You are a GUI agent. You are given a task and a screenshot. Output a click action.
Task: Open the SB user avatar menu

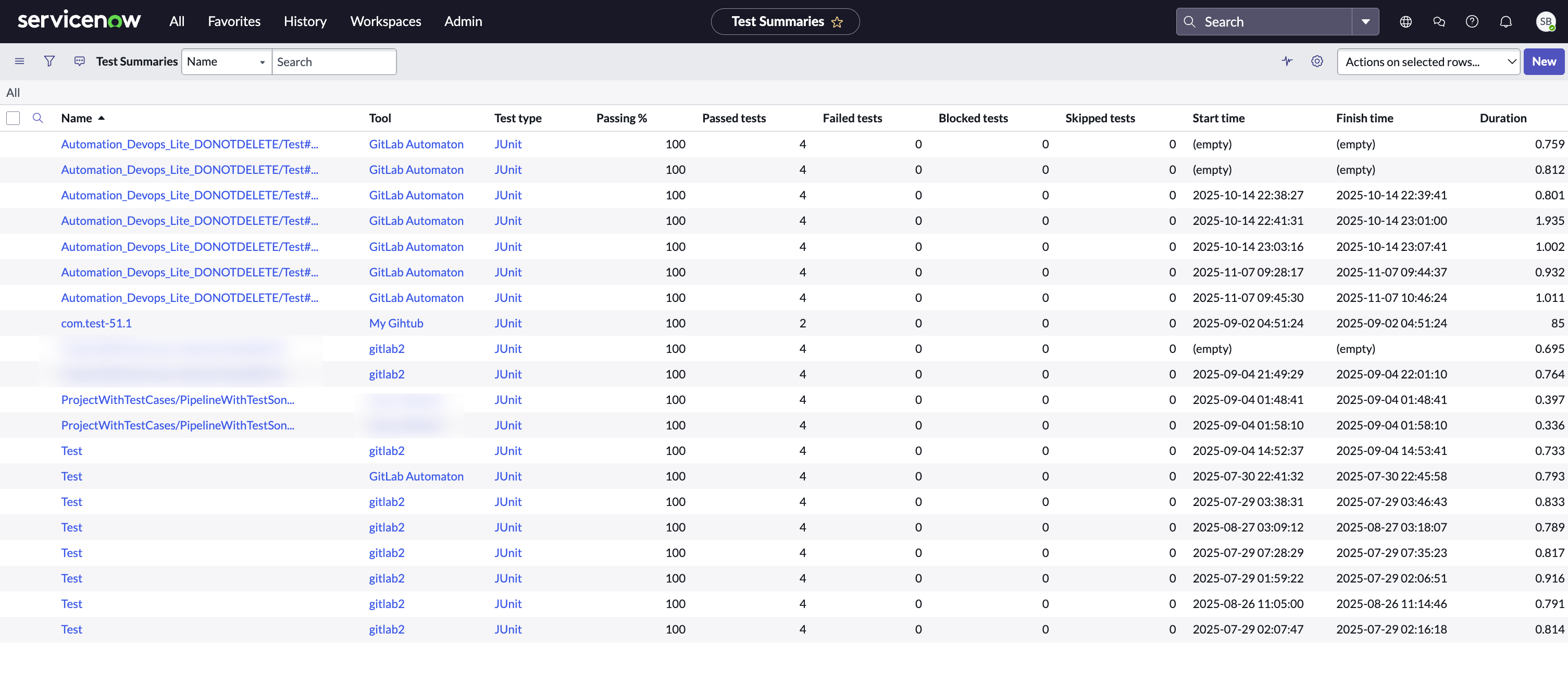[x=1546, y=21]
